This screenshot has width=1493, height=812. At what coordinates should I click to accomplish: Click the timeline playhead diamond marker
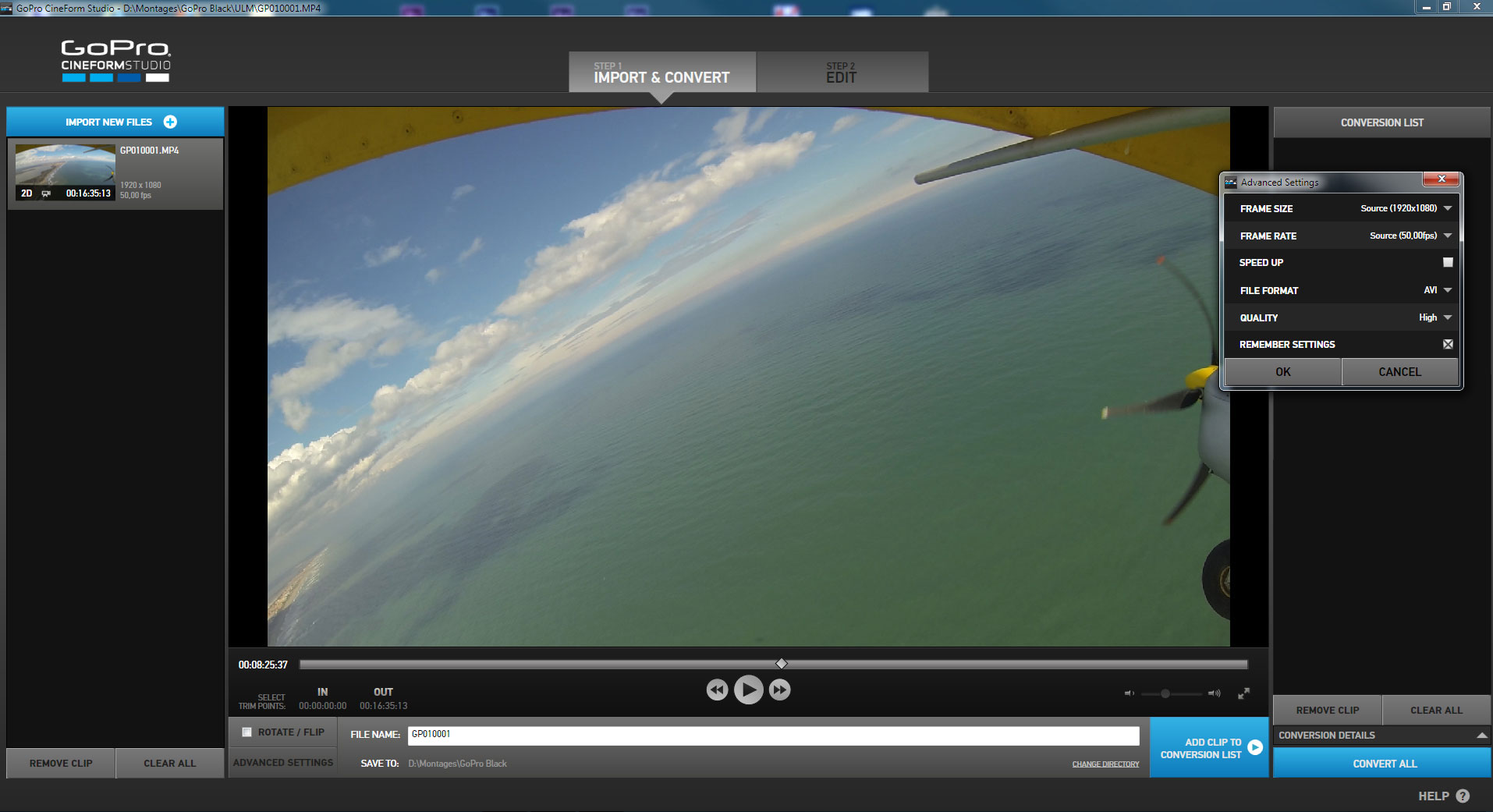point(782,664)
